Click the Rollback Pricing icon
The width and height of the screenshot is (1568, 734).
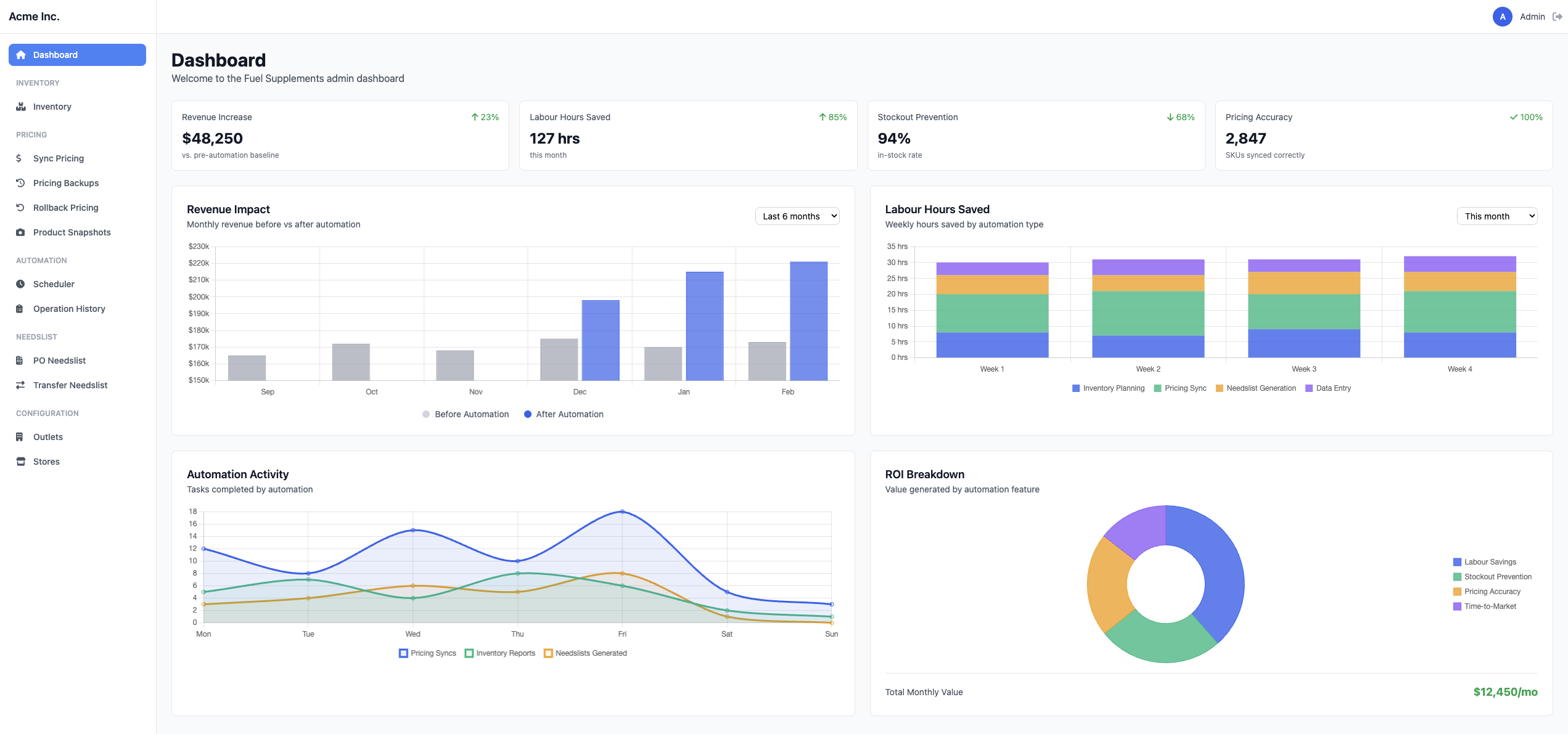(x=19, y=207)
